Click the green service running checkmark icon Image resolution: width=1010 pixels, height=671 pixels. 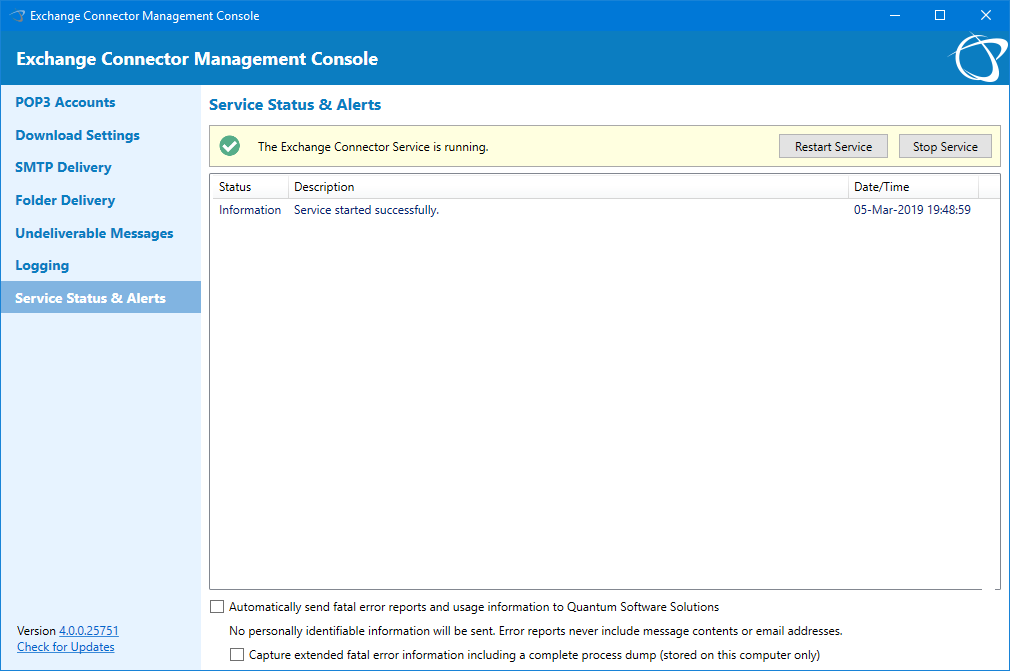point(230,147)
